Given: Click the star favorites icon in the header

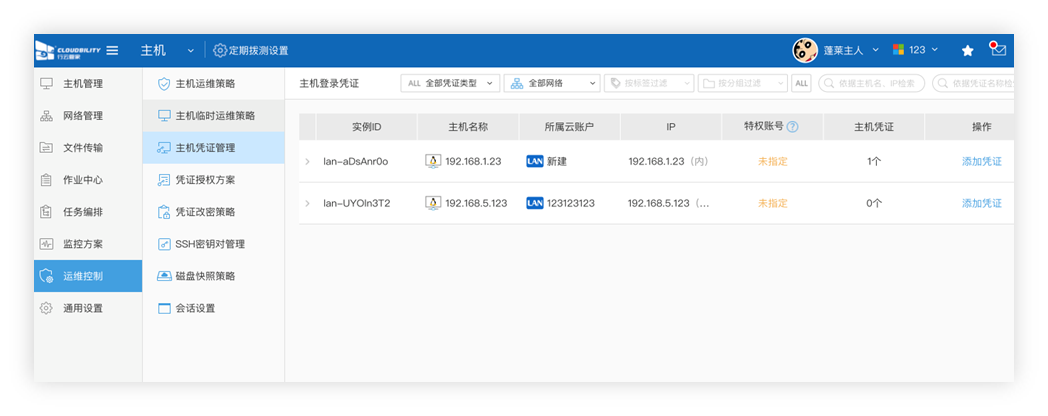Looking at the screenshot, I should point(967,50).
